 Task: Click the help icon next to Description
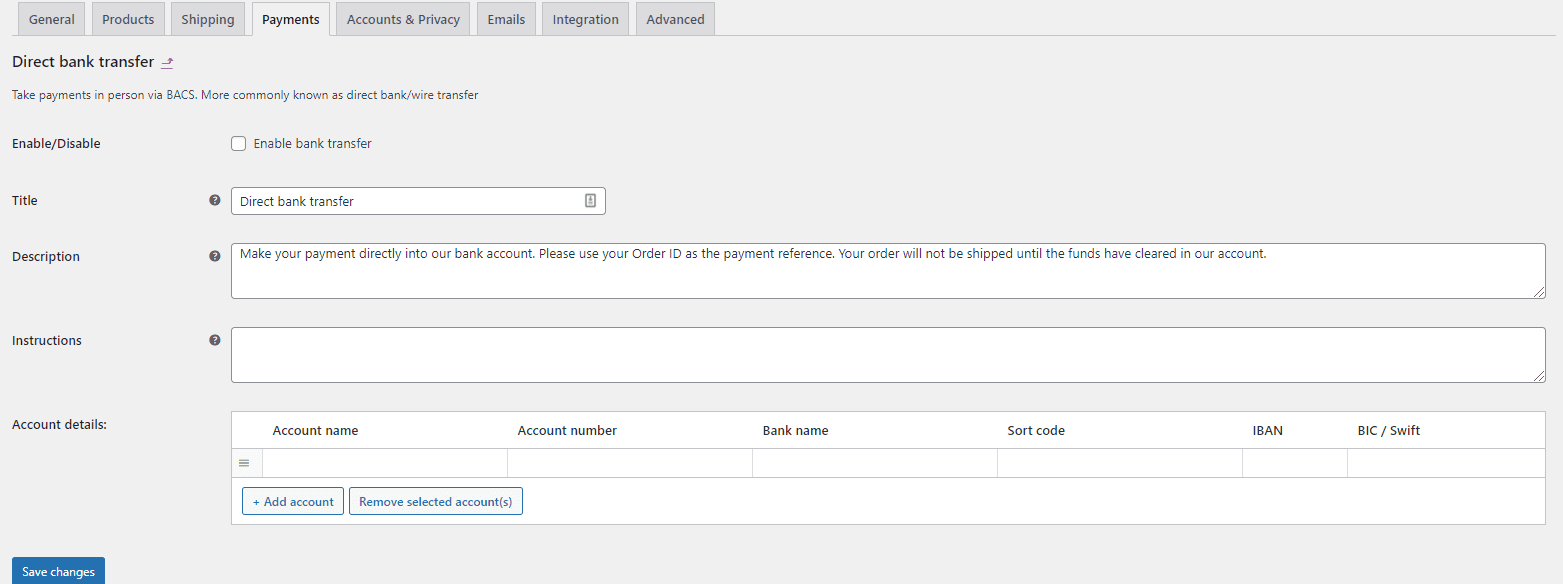214,256
